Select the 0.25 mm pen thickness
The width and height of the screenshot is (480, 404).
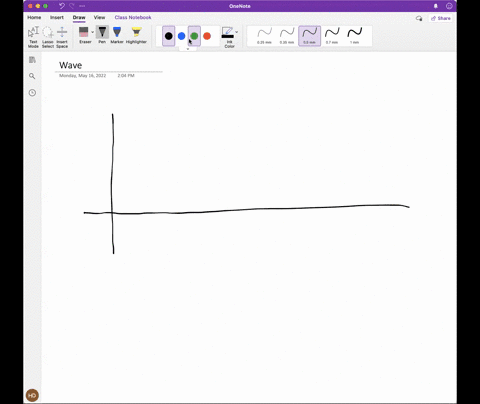pos(264,36)
